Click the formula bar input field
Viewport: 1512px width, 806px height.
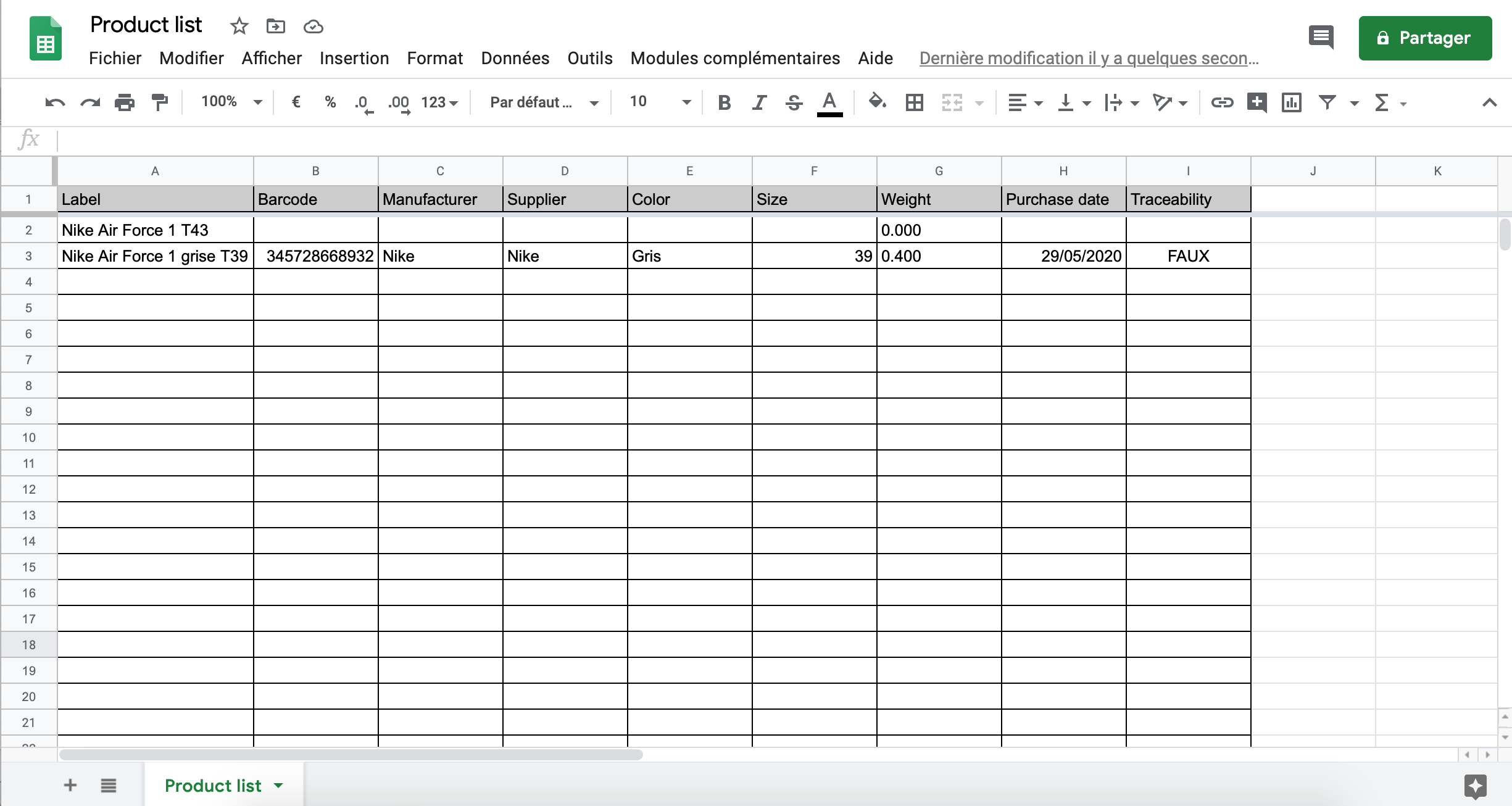click(x=784, y=141)
